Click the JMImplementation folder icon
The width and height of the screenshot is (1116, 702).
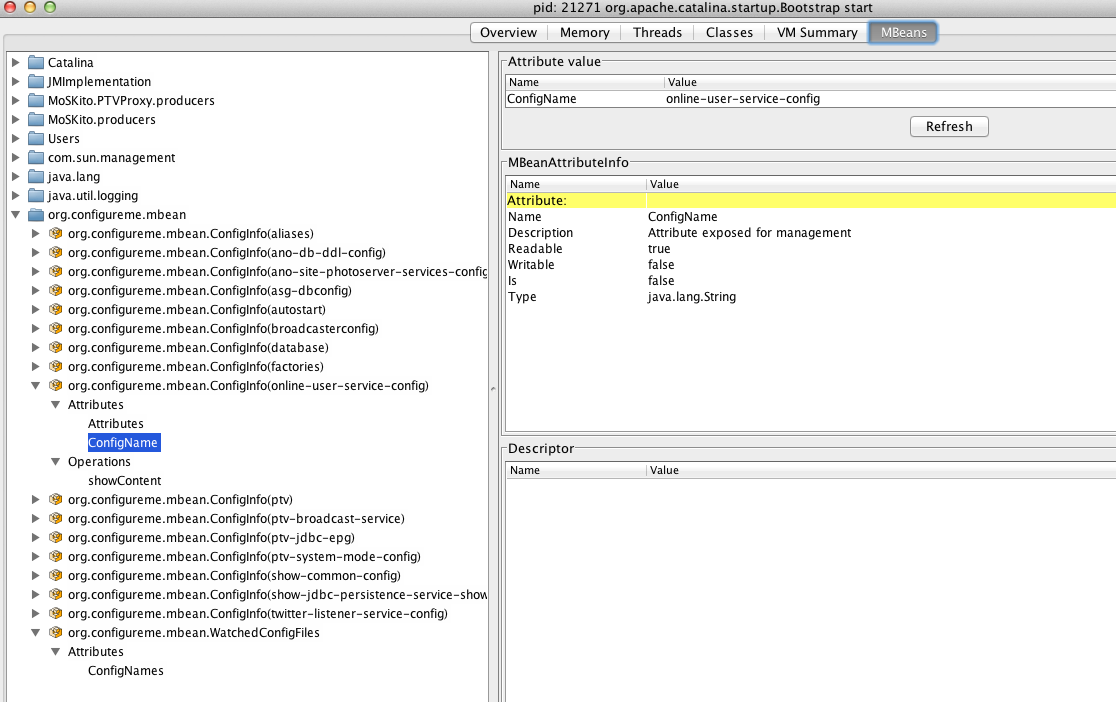pyautogui.click(x=36, y=81)
